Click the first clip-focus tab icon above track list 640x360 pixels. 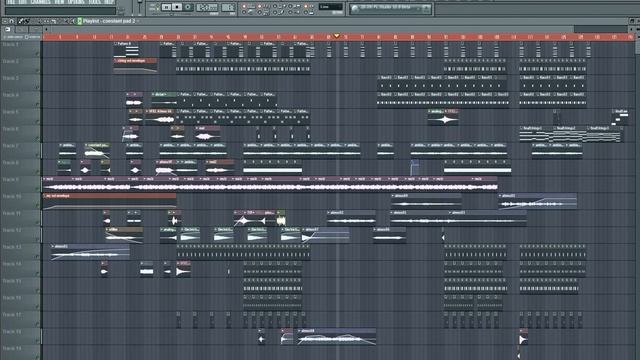coord(8,29)
